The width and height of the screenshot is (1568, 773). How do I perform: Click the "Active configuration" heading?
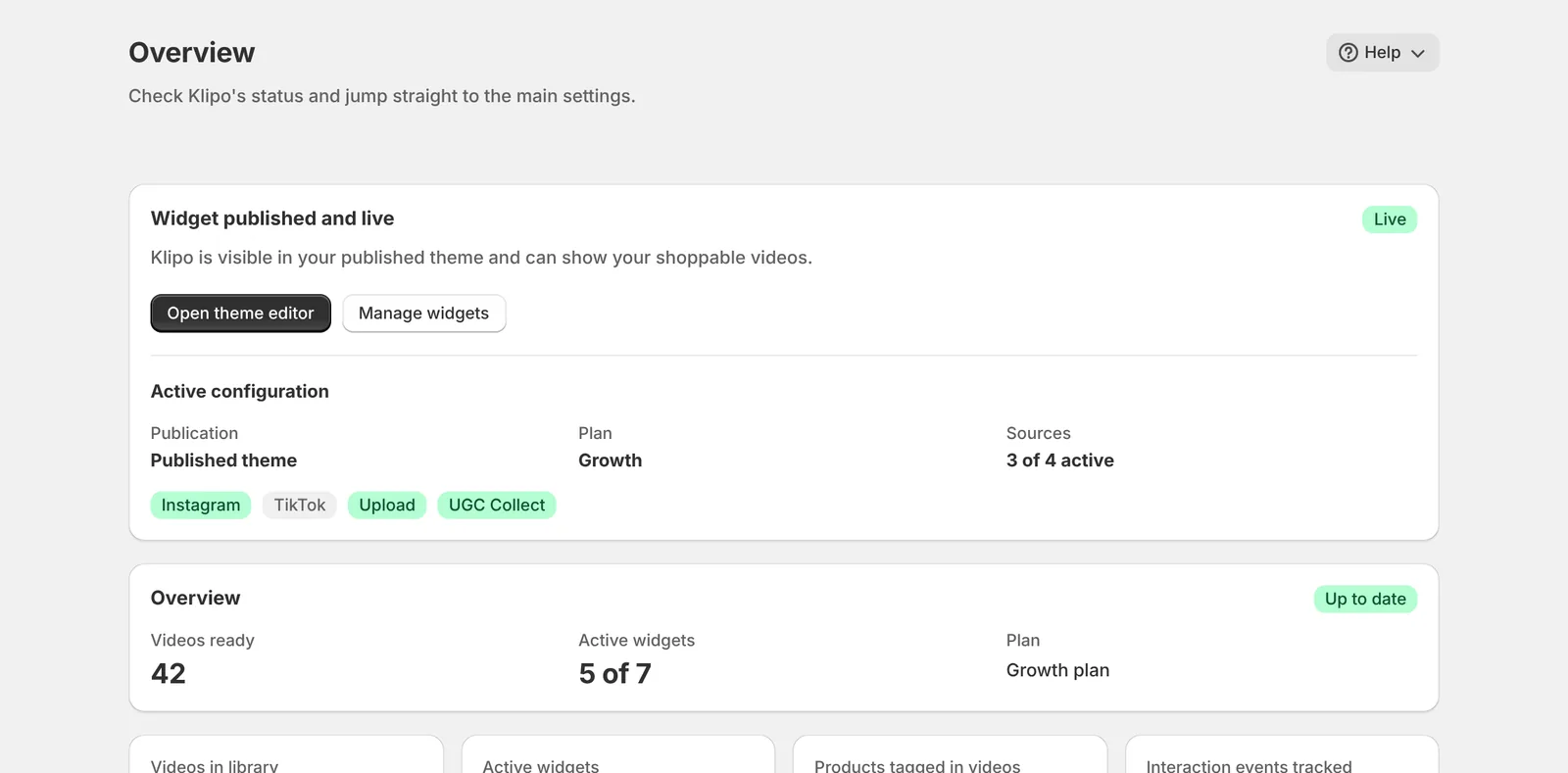pos(240,391)
